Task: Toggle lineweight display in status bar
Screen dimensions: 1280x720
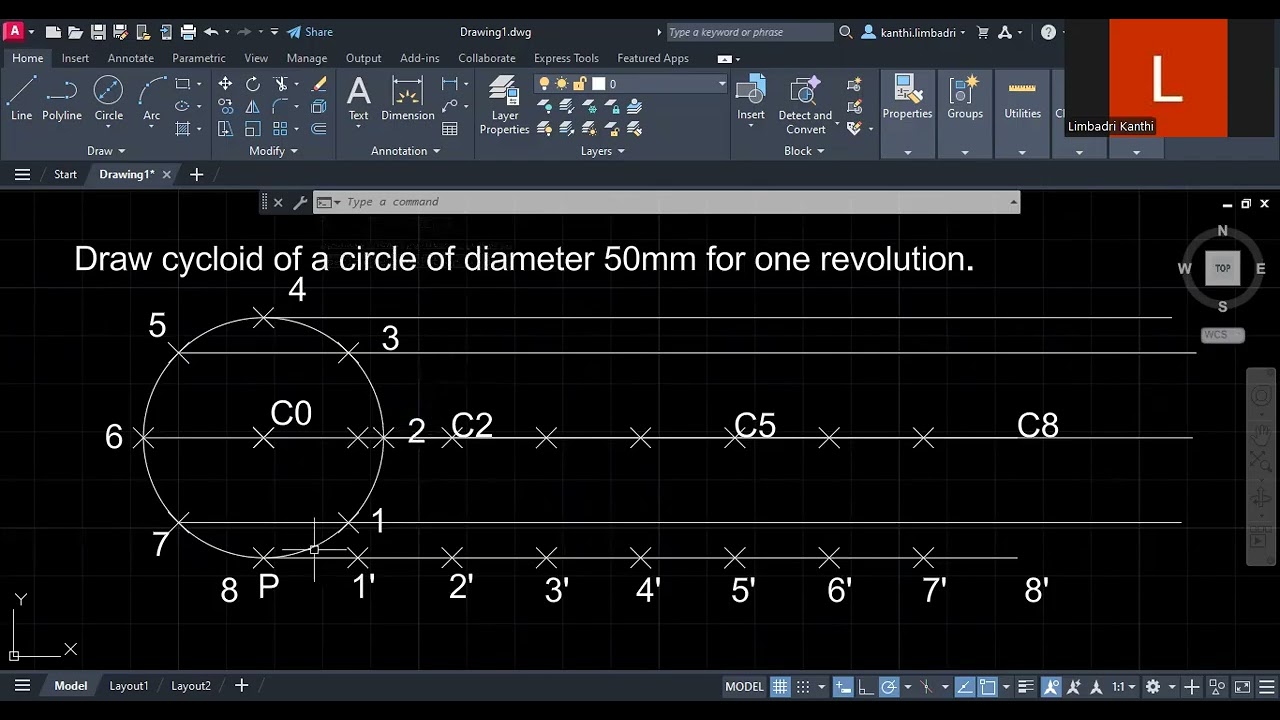Action: coord(1027,687)
